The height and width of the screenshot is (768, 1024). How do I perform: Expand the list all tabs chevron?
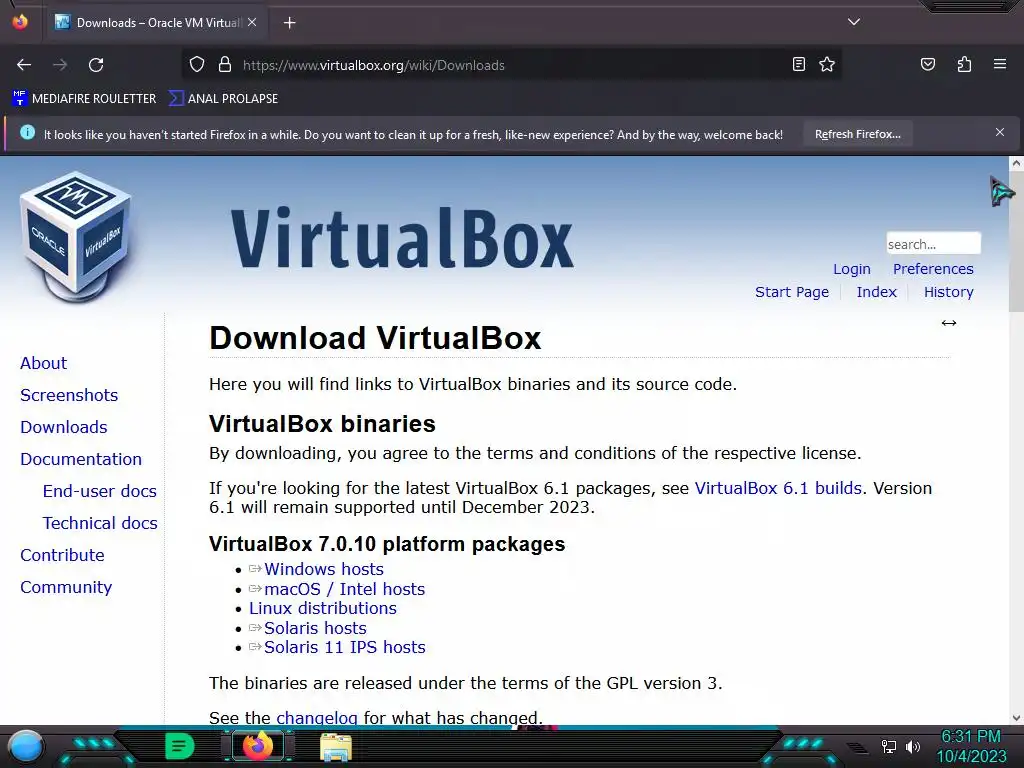pyautogui.click(x=854, y=22)
